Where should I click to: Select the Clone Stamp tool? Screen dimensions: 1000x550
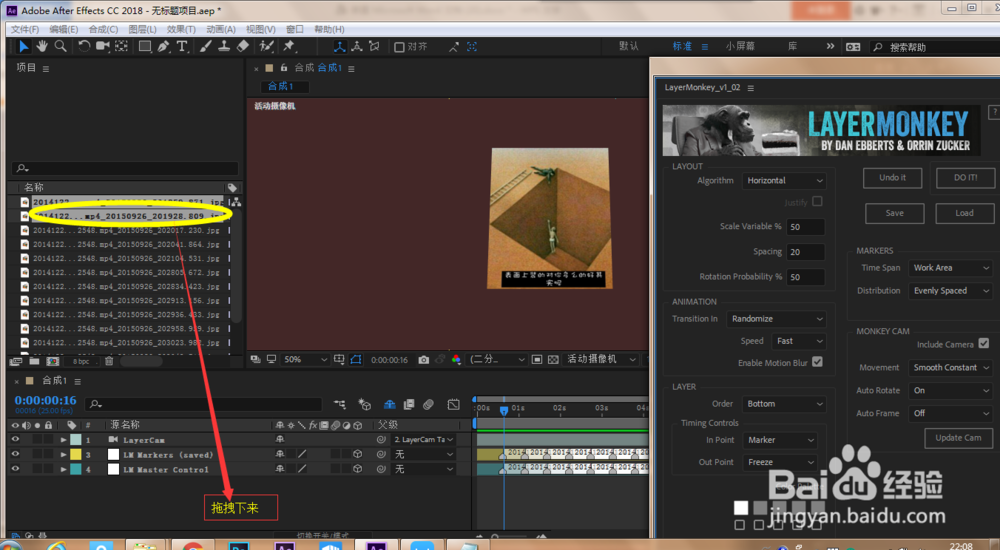[224, 47]
